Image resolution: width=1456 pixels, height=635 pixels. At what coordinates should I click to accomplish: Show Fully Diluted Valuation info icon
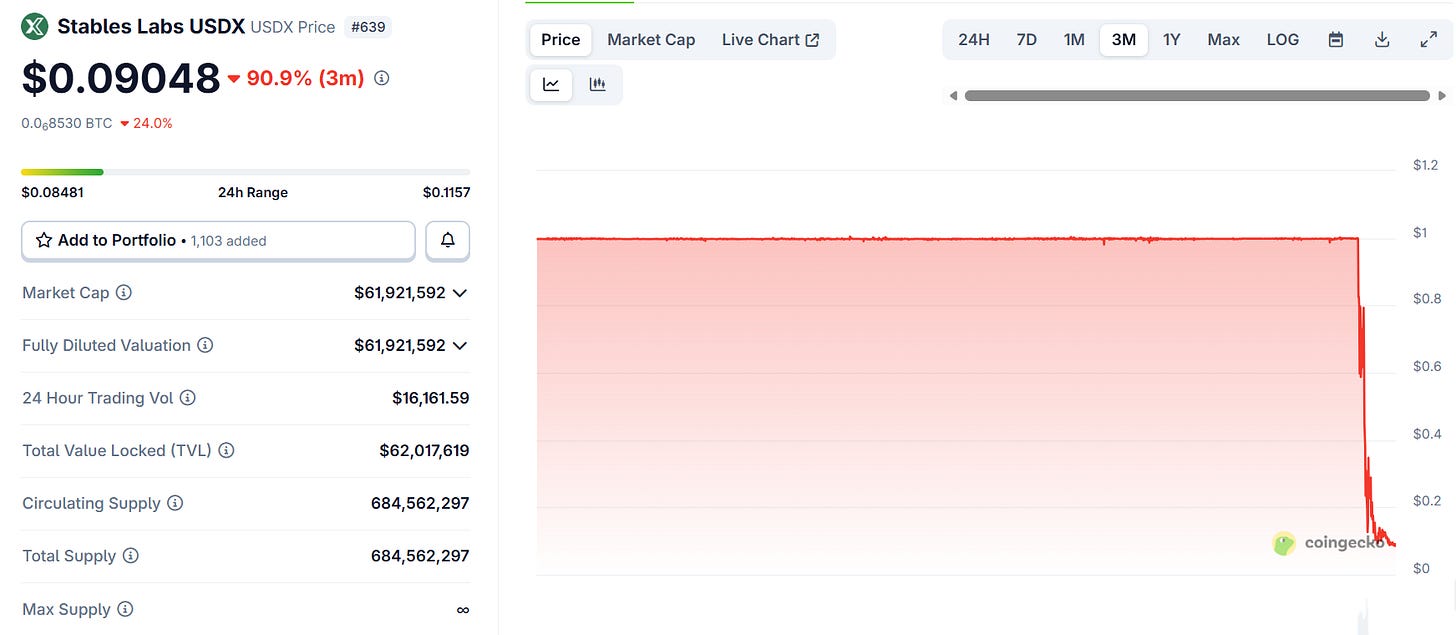coord(204,345)
